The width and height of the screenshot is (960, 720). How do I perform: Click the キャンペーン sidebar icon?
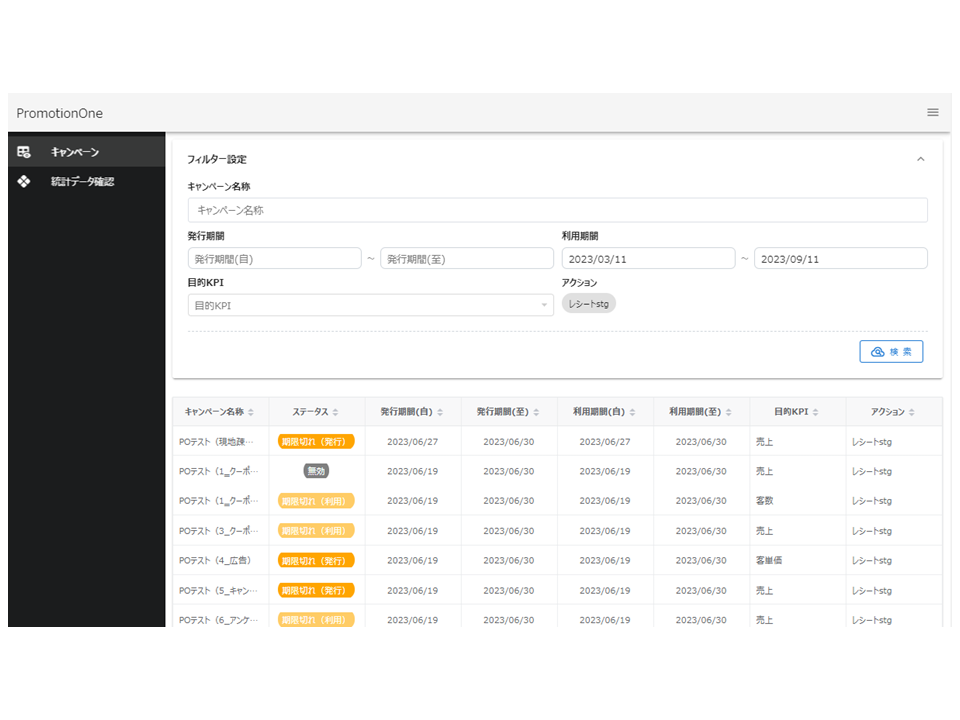click(24, 152)
